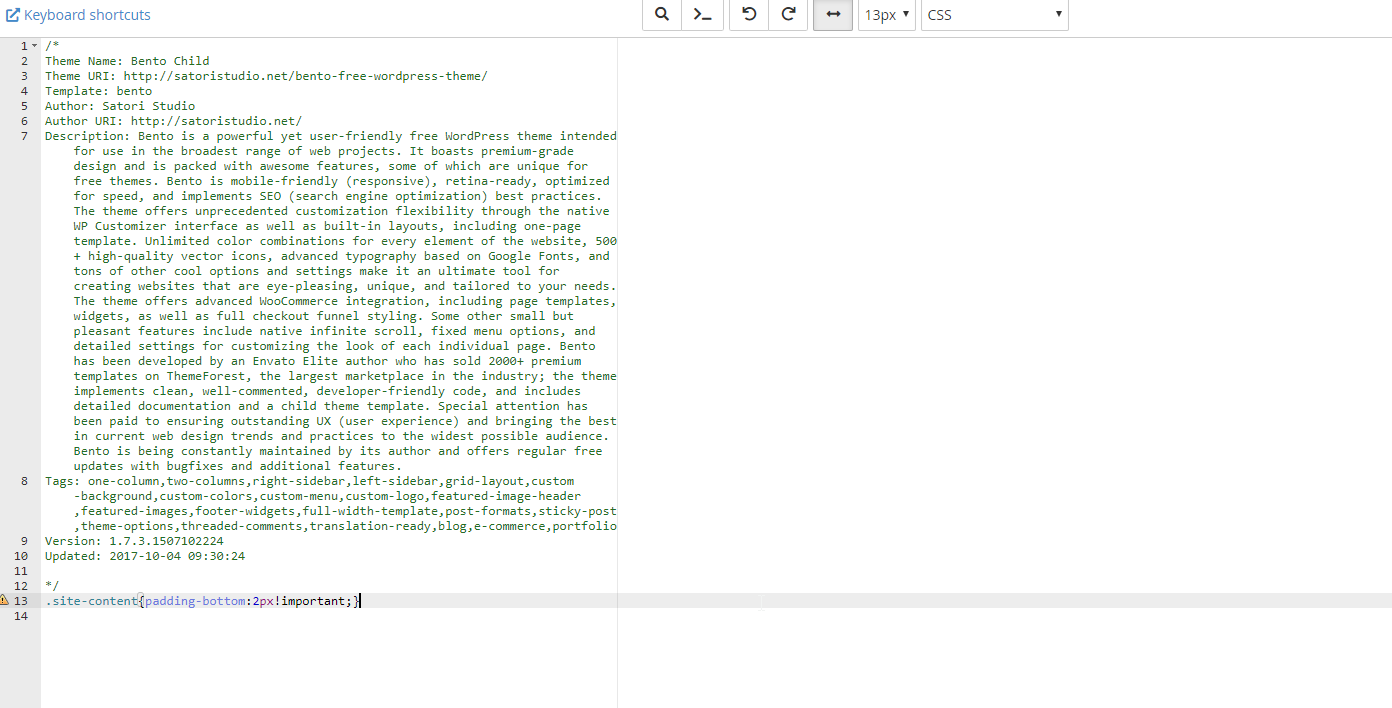The image size is (1392, 708).
Task: Click line number 14 in gutter
Action: point(21,616)
